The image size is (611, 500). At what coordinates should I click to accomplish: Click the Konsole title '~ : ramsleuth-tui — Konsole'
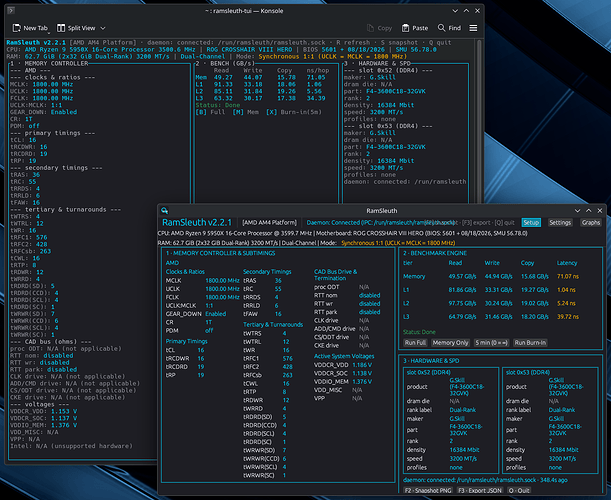tap(244, 11)
